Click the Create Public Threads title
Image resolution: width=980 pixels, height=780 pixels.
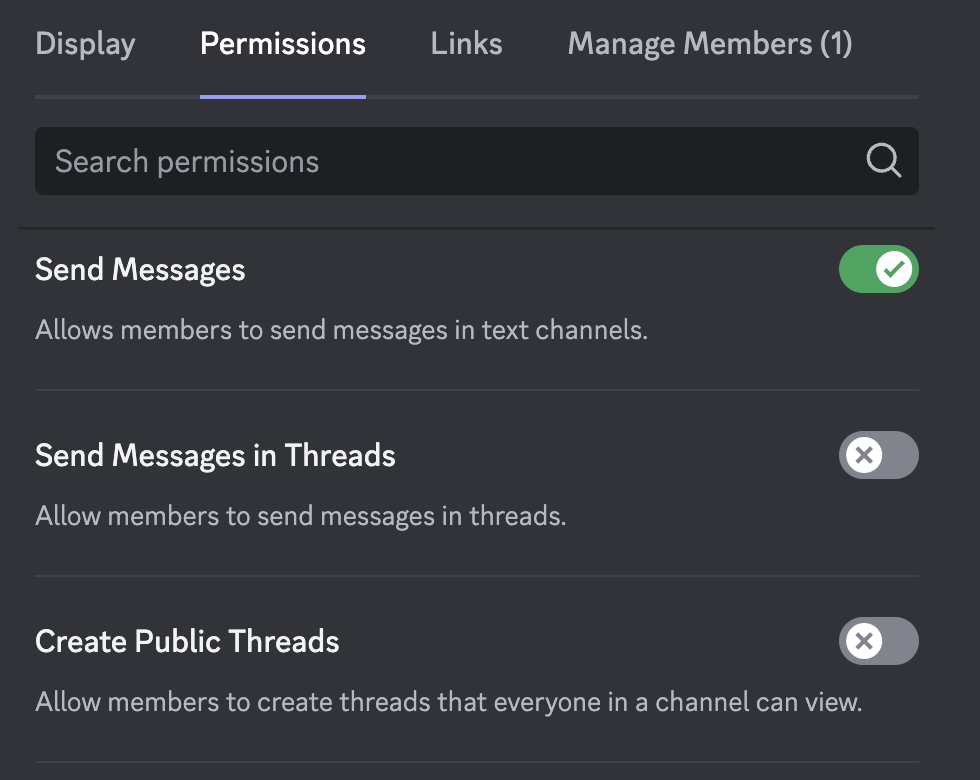[x=187, y=642]
